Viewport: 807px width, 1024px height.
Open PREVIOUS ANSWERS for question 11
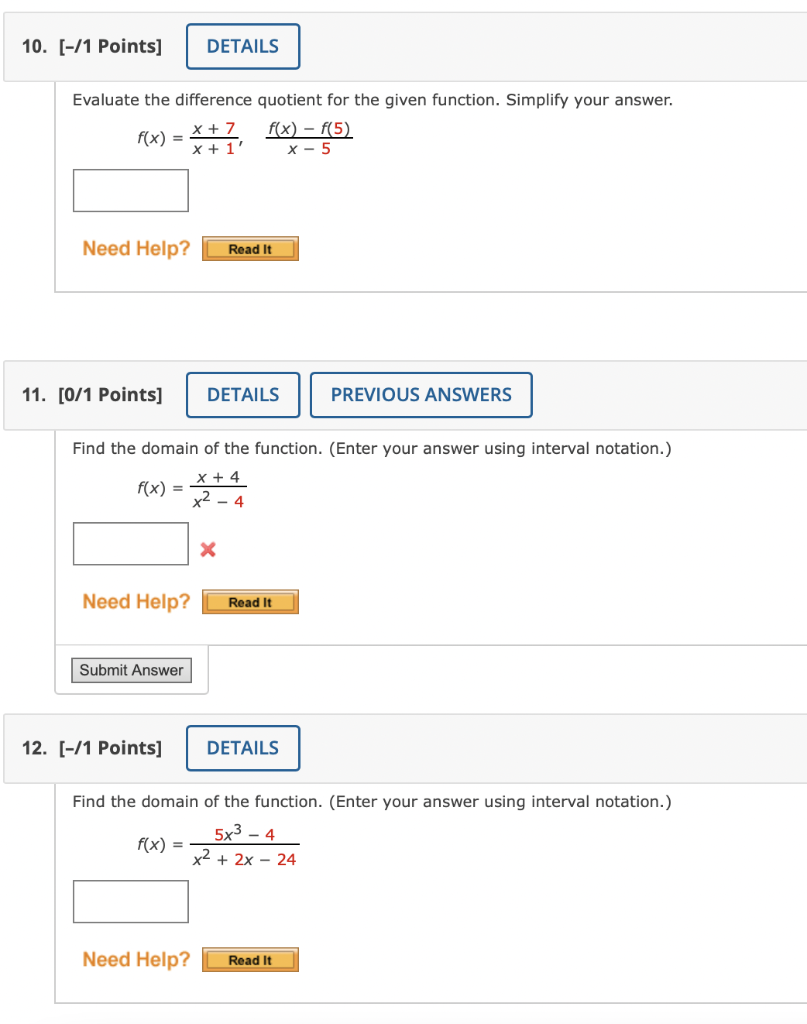[x=421, y=395]
